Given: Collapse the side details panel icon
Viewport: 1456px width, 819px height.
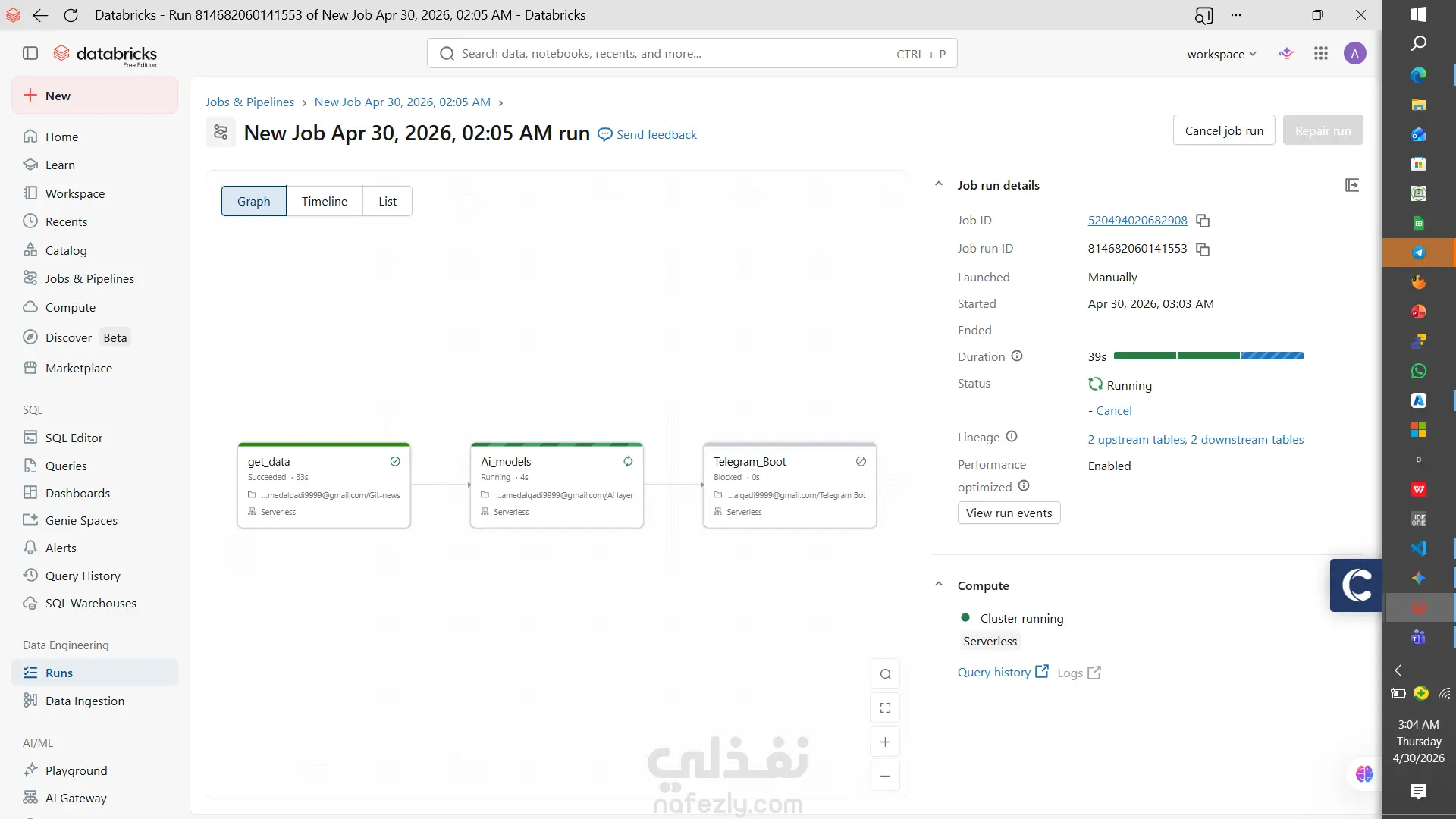Looking at the screenshot, I should pos(1352,185).
